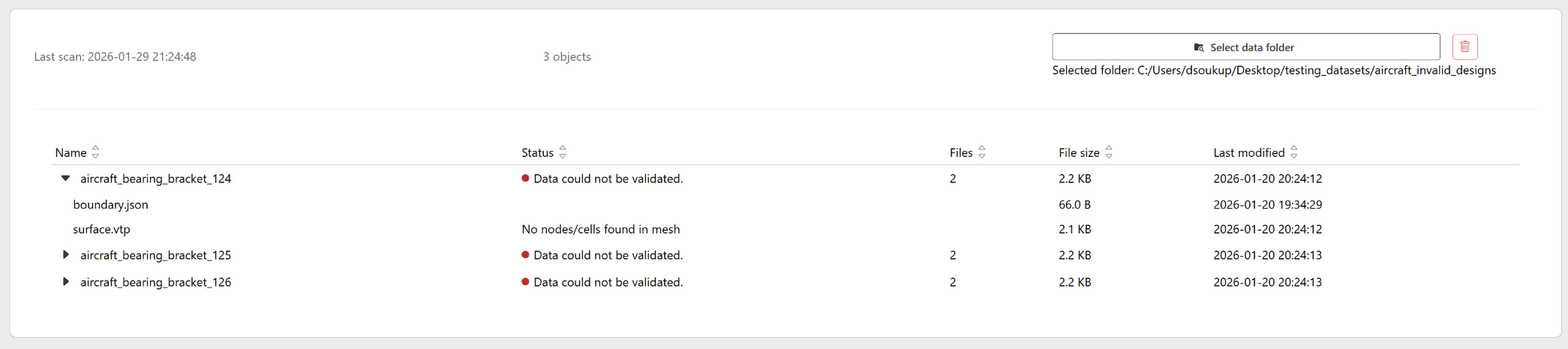Select the surface.vtp file row
The image size is (1568, 349).
pos(101,229)
